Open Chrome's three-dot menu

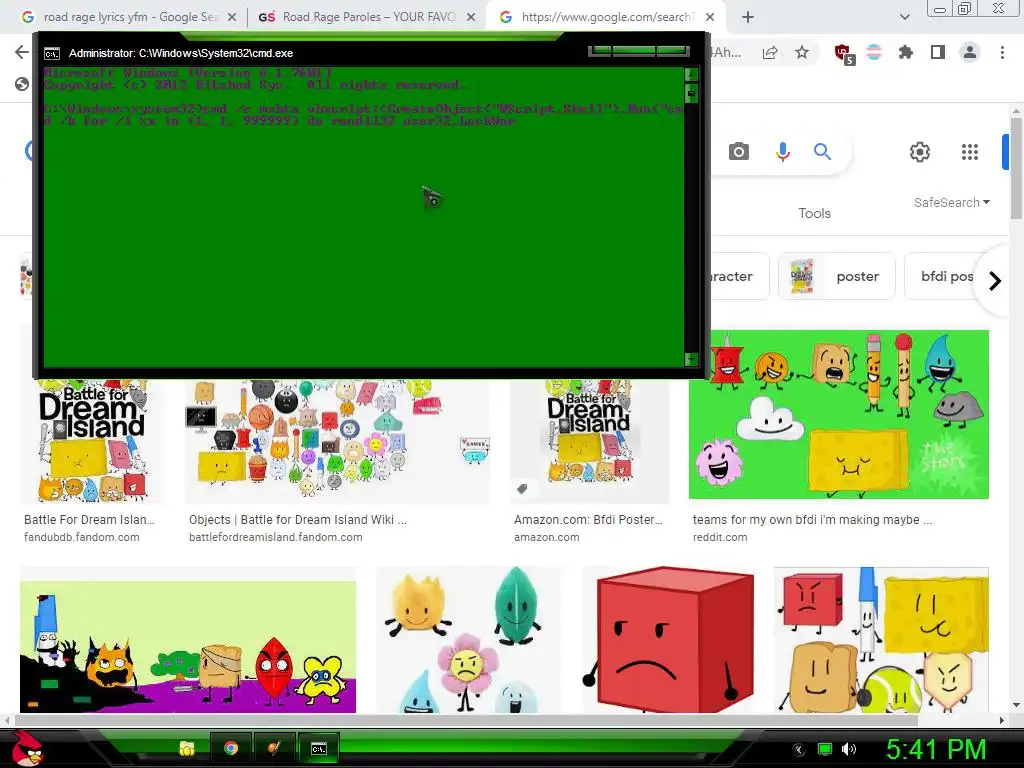coord(1002,52)
